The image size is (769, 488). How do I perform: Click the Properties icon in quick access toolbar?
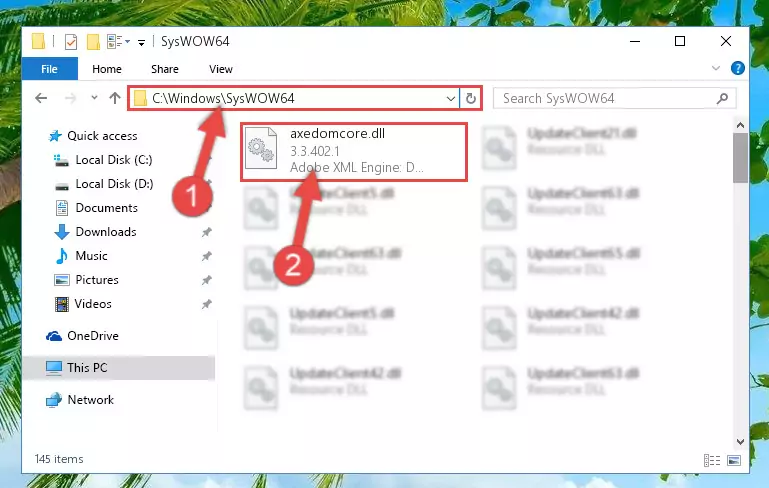click(x=71, y=42)
